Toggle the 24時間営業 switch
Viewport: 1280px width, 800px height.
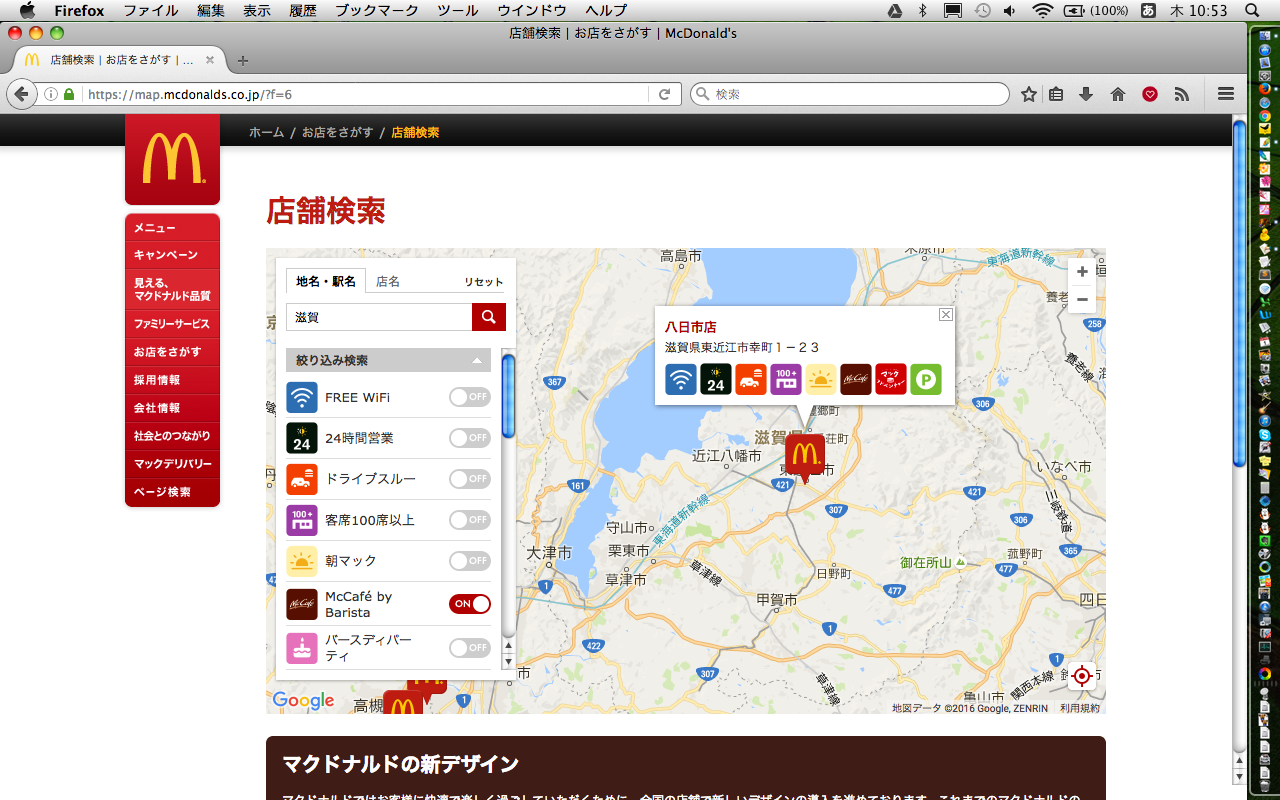coord(470,438)
